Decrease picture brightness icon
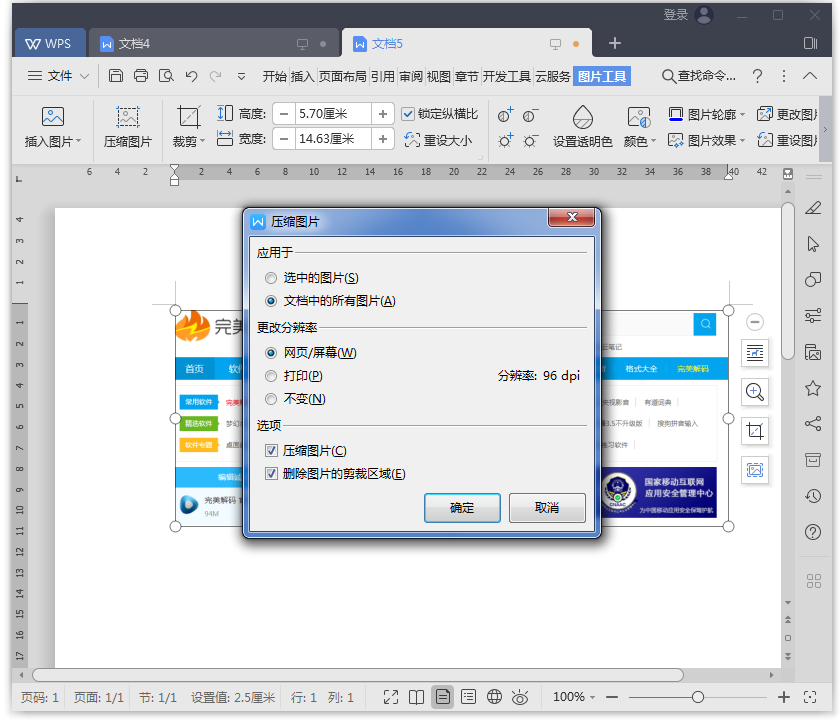The image size is (840, 724). (530, 140)
